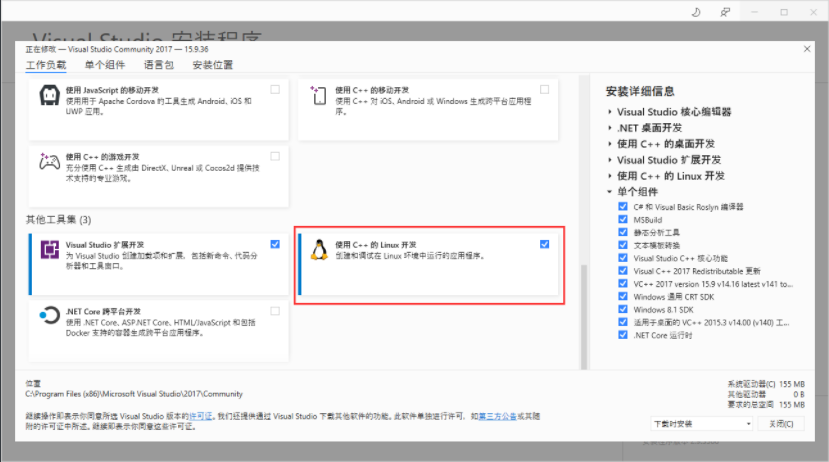Uncheck the 静态分析工具 component checkbox
The height and width of the screenshot is (462, 829).
point(623,232)
